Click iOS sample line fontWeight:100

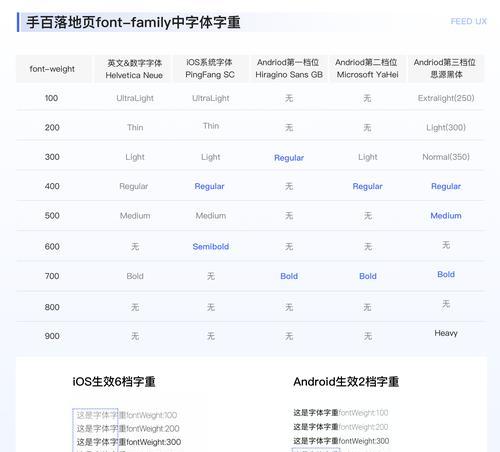127,415
